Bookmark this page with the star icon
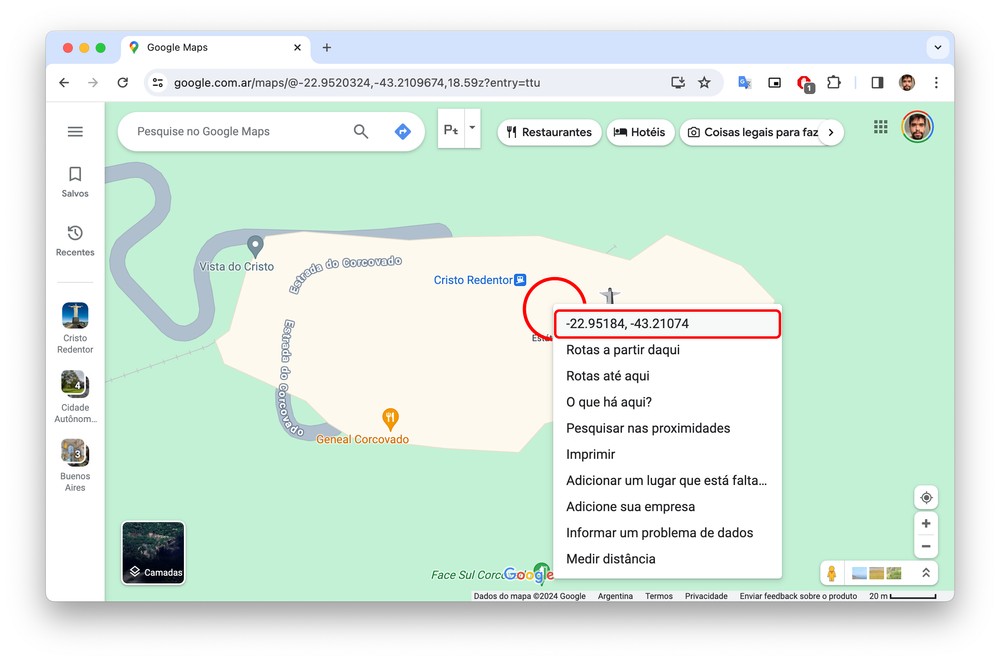The height and width of the screenshot is (662, 1000). (x=704, y=83)
